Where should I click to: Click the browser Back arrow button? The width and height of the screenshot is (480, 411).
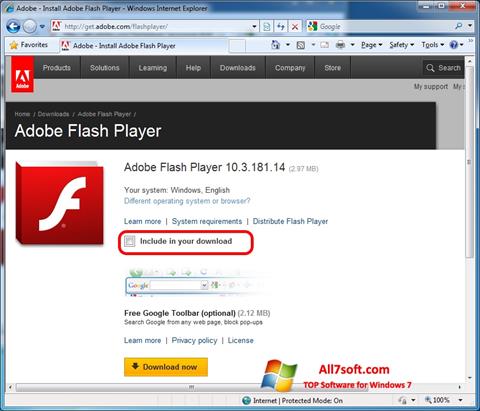coord(13,26)
